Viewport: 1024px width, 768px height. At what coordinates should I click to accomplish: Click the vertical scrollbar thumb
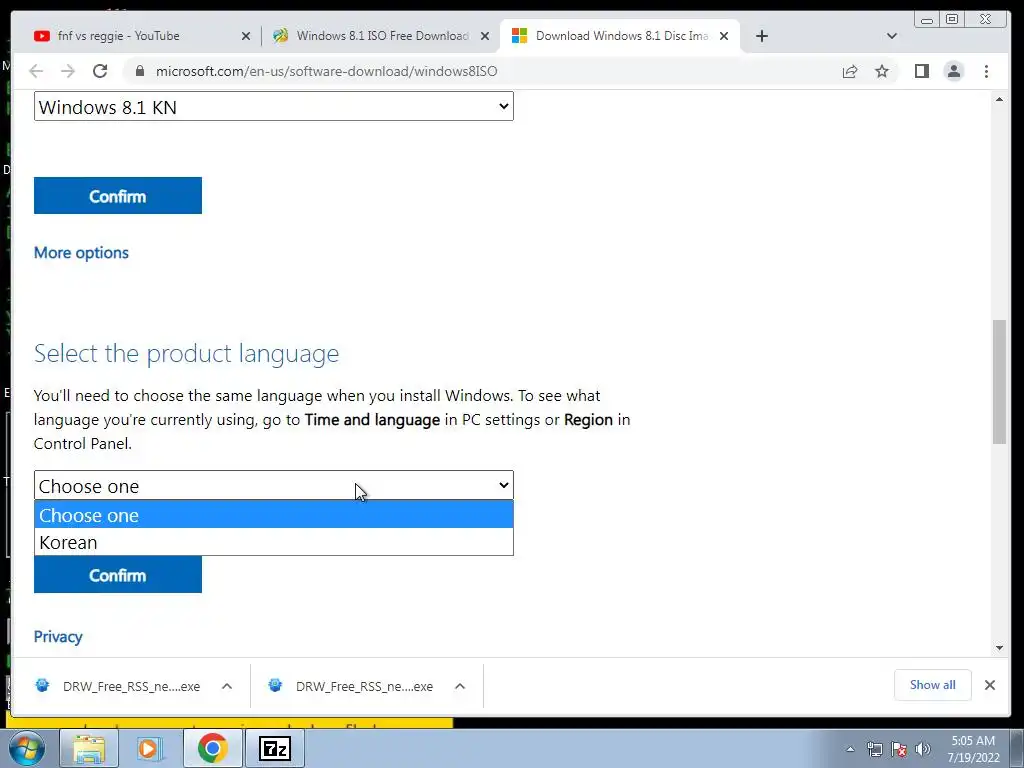999,382
